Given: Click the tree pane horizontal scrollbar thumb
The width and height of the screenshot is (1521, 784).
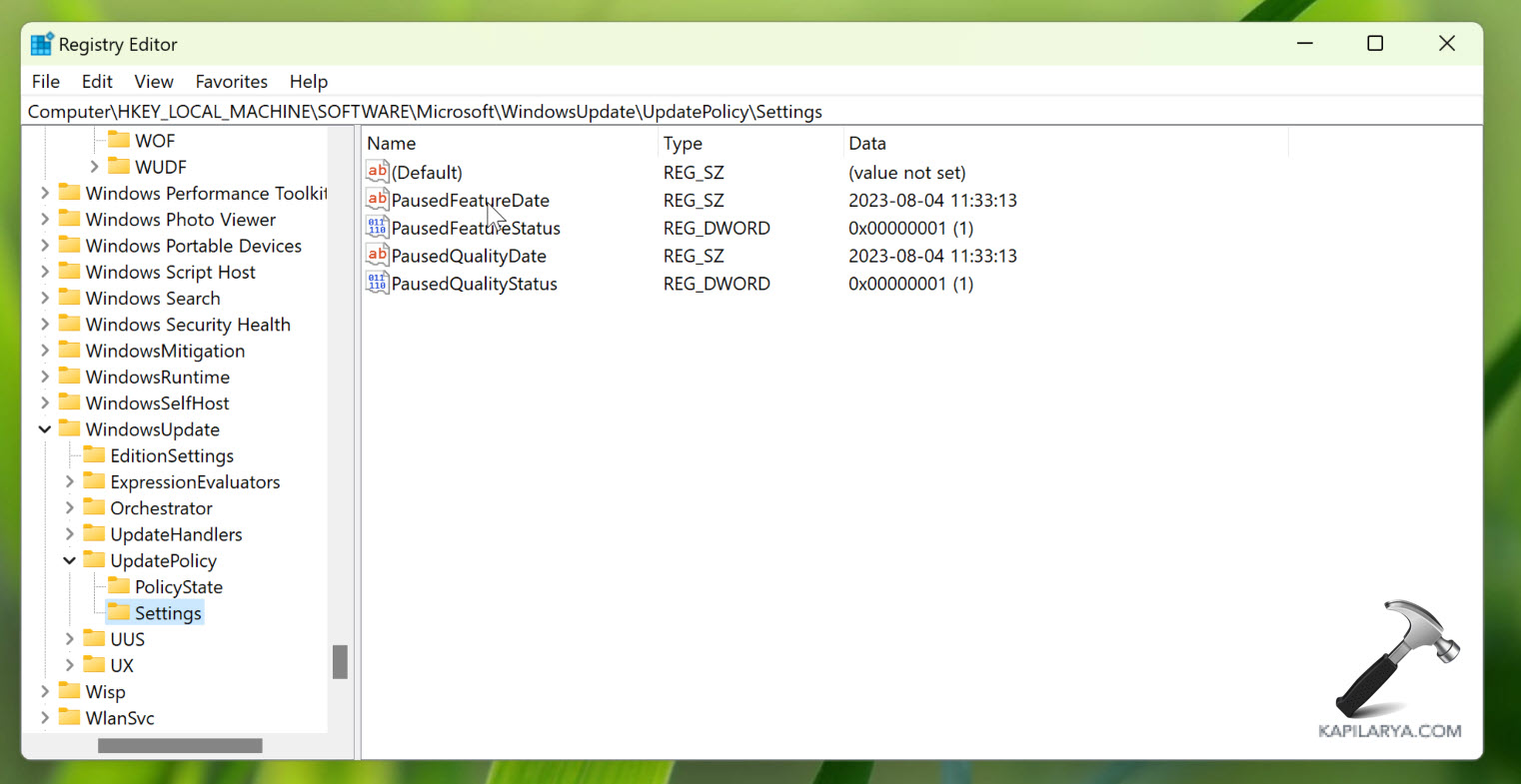Looking at the screenshot, I should point(180,745).
